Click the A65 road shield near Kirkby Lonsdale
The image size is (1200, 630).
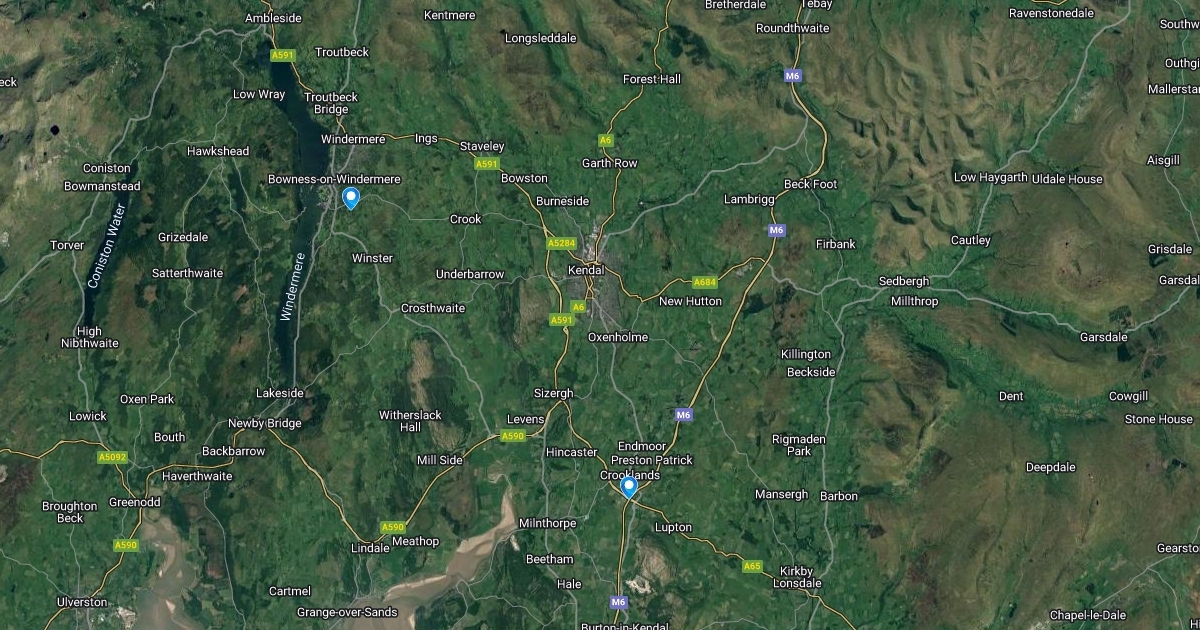[x=752, y=566]
